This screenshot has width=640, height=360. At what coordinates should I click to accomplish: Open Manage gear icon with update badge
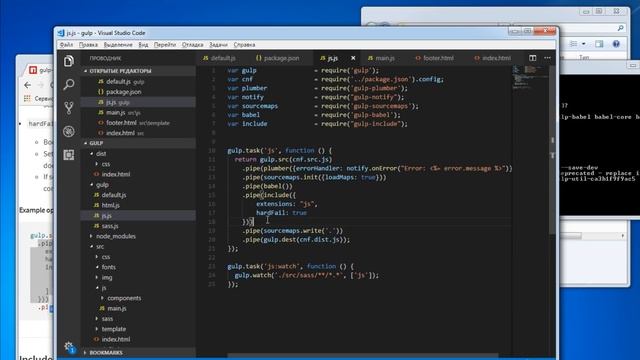(69, 347)
